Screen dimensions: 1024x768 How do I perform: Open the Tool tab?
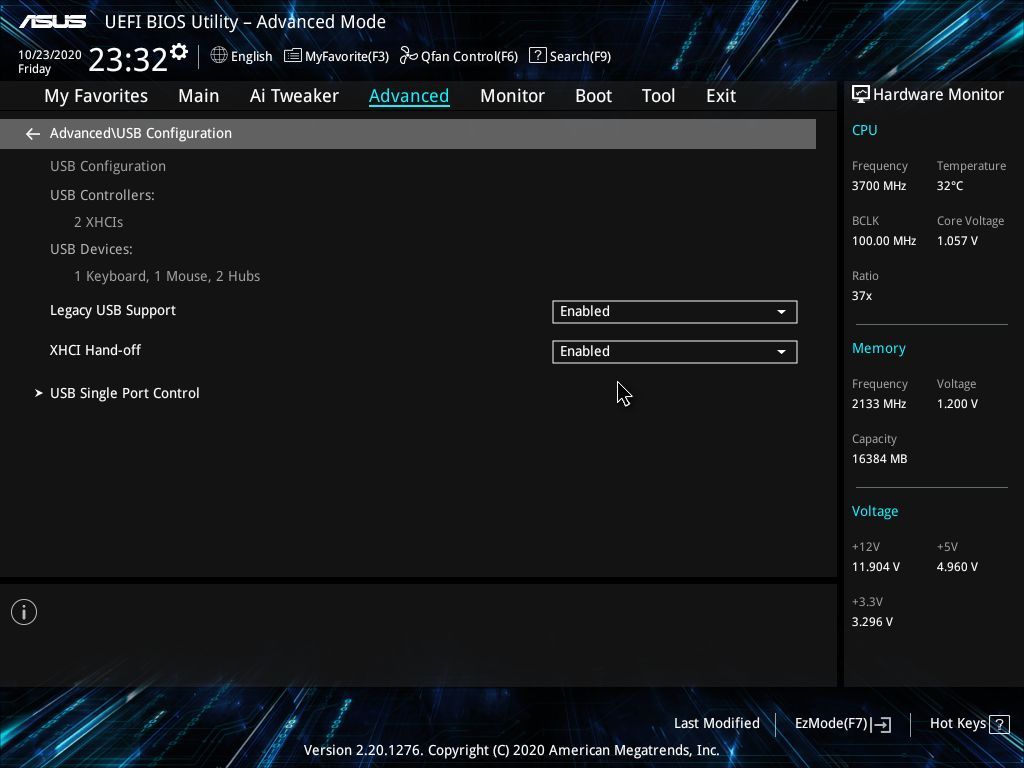[658, 96]
